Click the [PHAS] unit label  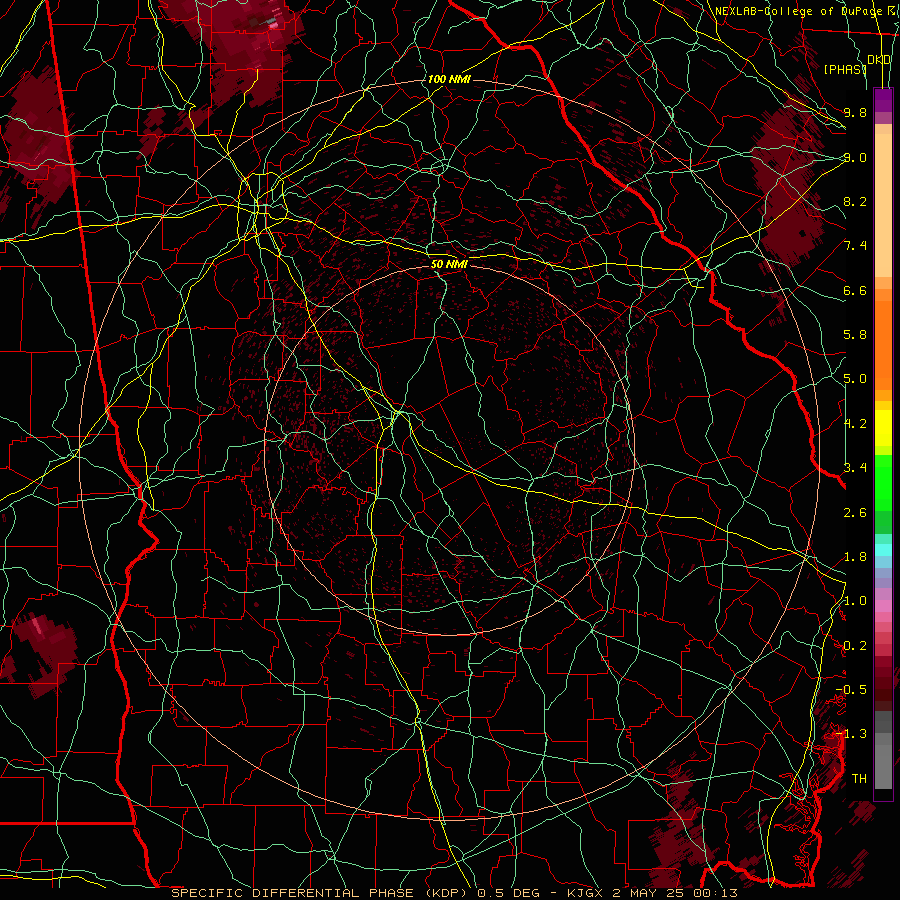pos(845,69)
